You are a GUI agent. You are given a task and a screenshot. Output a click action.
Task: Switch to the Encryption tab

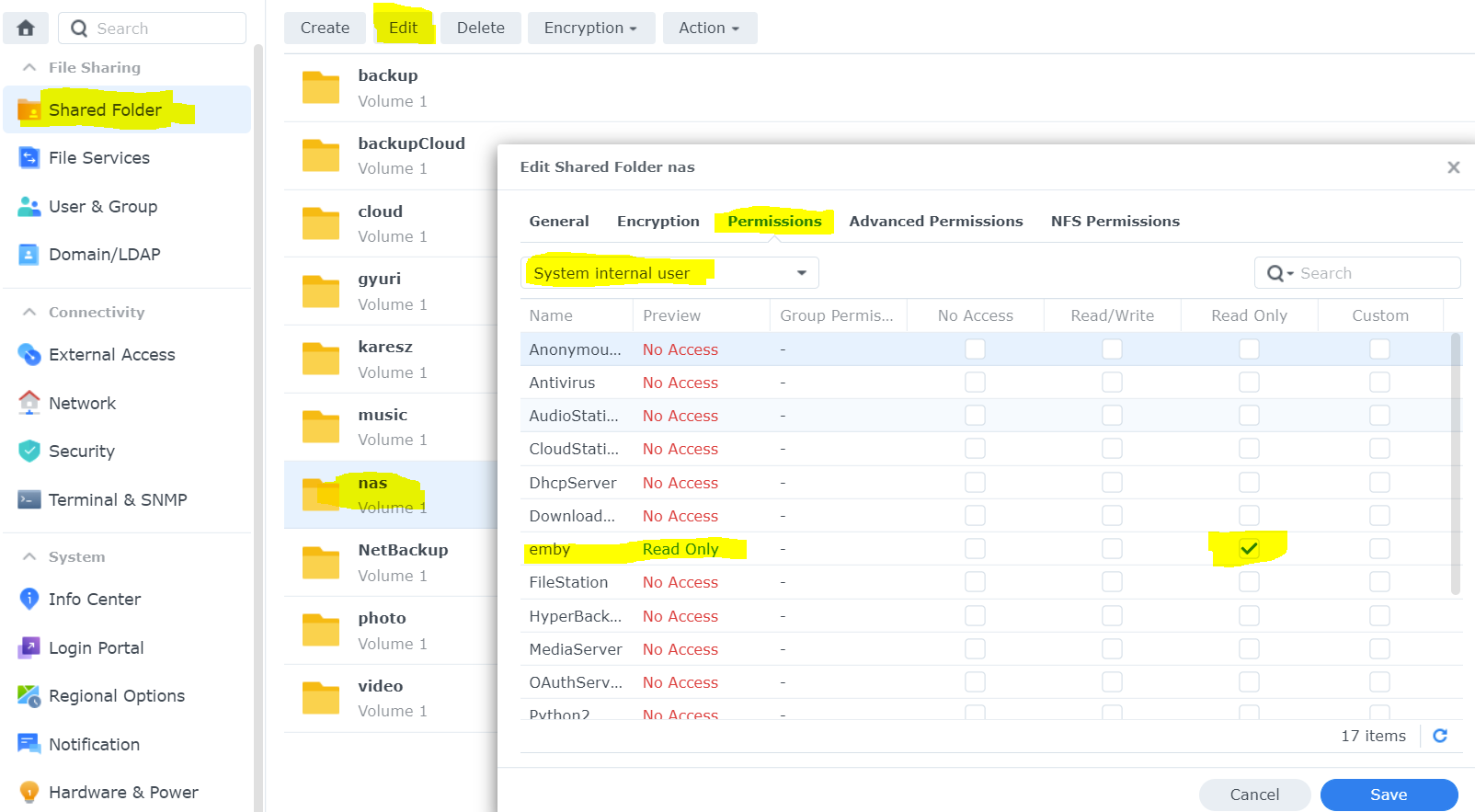(658, 222)
